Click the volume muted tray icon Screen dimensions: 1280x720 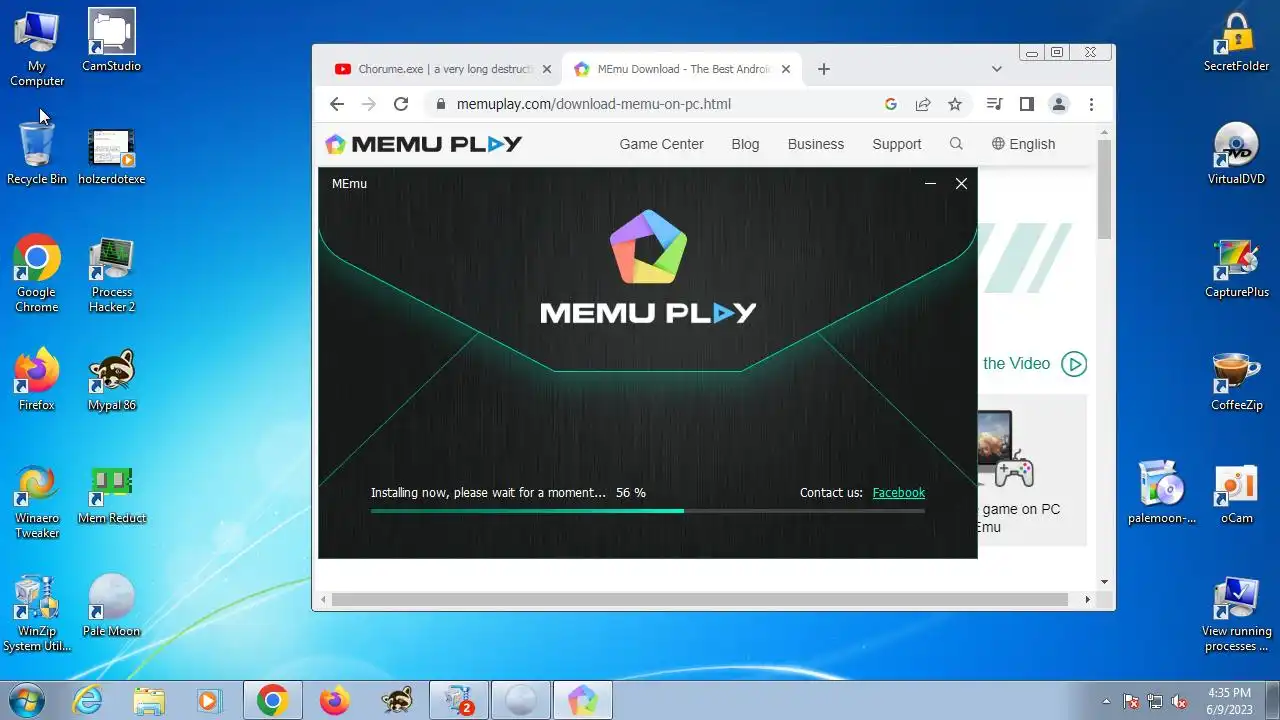click(x=1180, y=701)
